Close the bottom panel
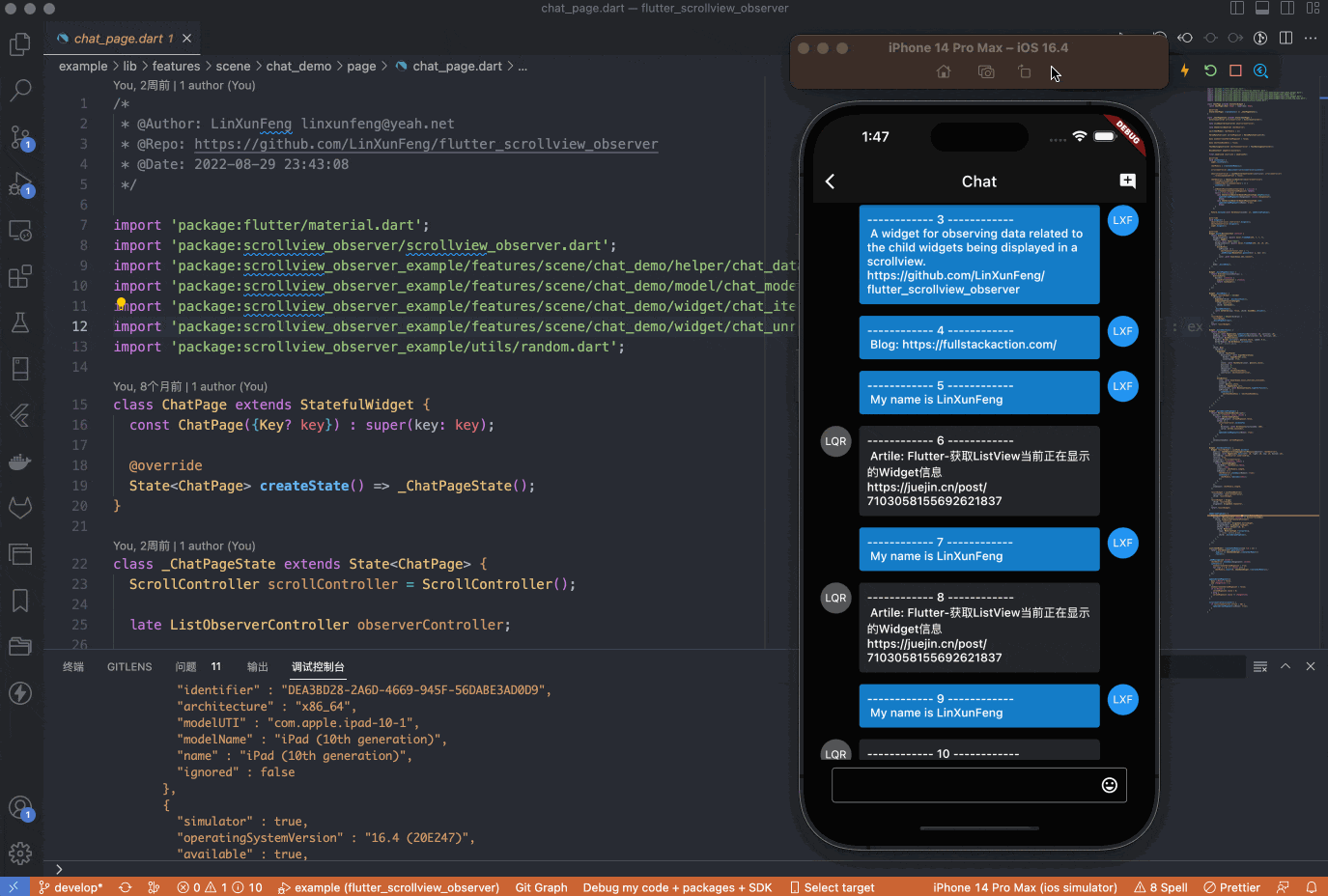Image resolution: width=1328 pixels, height=896 pixels. coord(1311,666)
